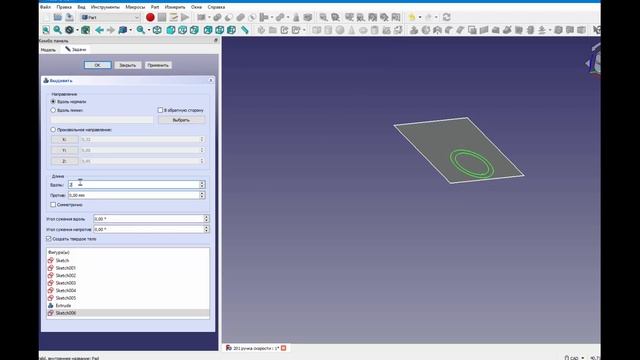Click the Part sphere primitive icon
The height and width of the screenshot is (360, 640).
[340, 30]
